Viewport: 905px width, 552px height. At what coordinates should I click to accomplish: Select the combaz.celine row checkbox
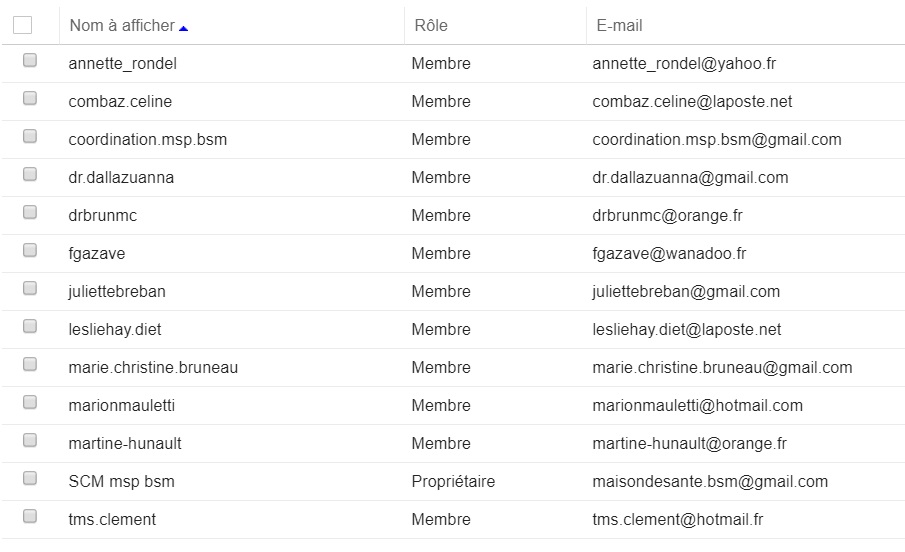tap(30, 98)
